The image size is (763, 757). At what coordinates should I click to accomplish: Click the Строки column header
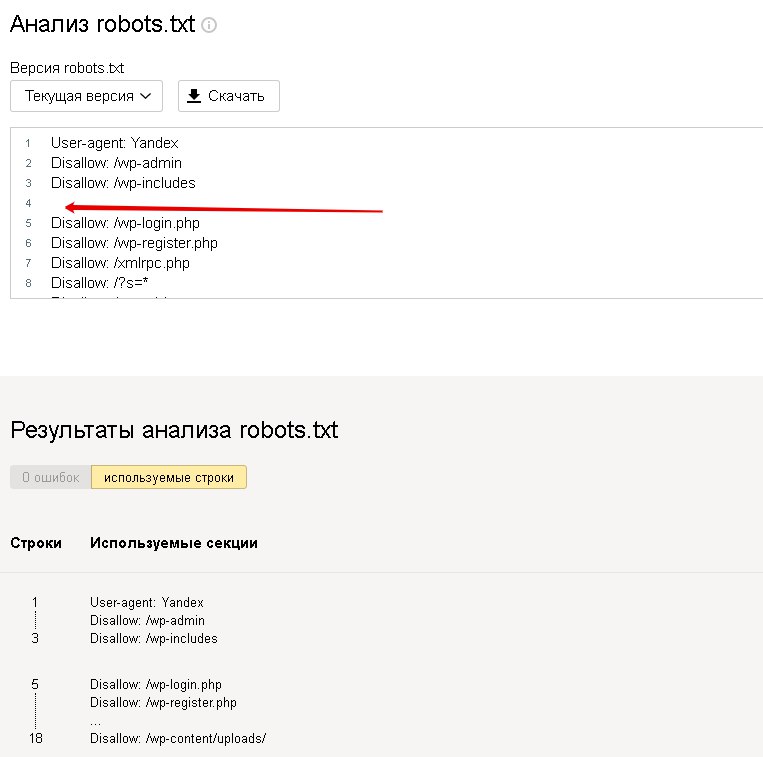coord(36,543)
